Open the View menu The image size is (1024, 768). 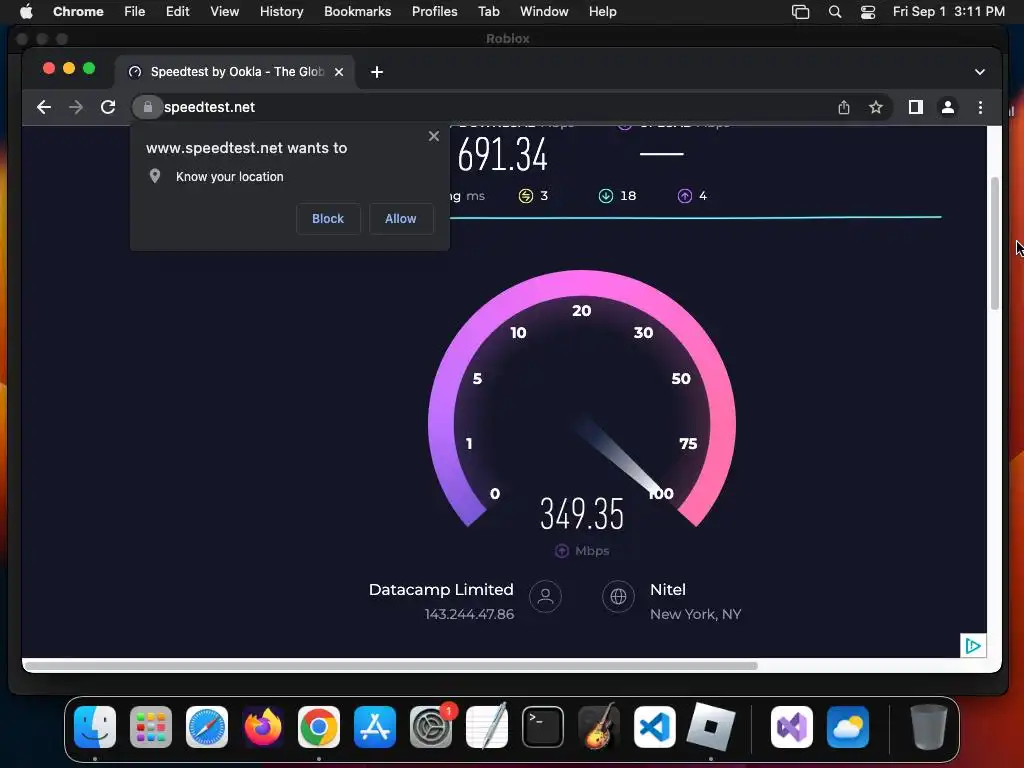click(224, 11)
